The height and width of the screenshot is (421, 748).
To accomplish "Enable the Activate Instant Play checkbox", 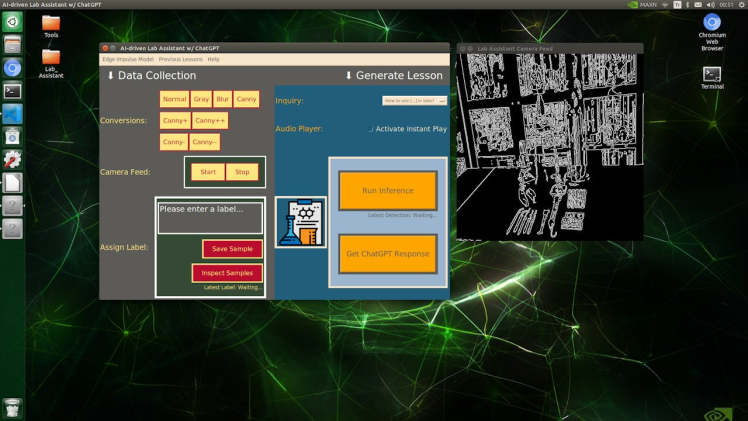I will pos(371,130).
